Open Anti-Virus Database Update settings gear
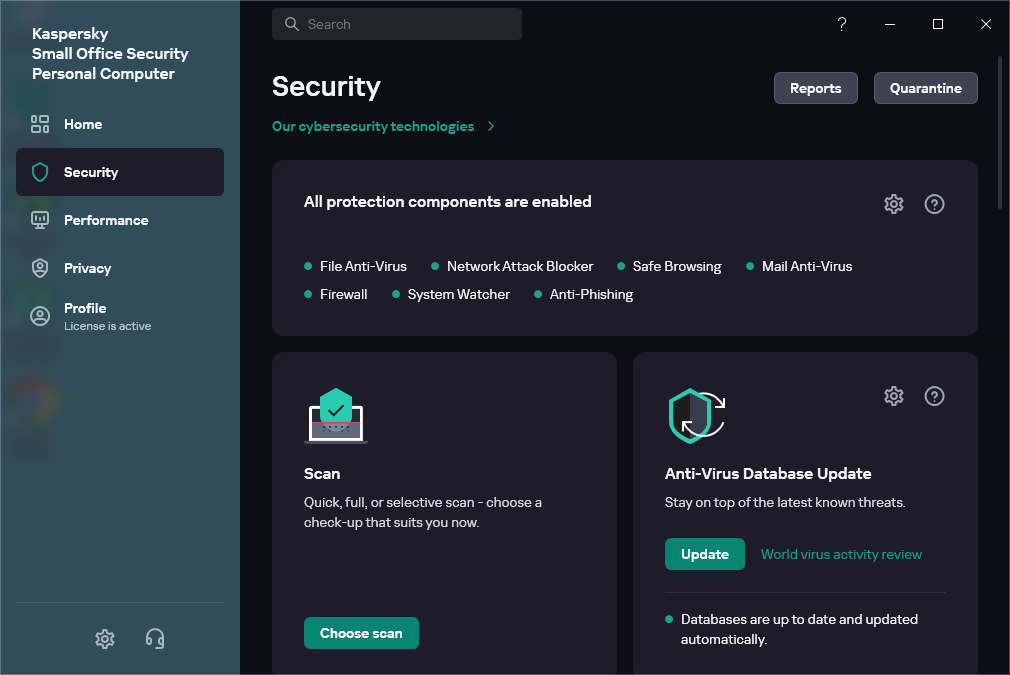Screen dimensions: 1010x675 (x=893, y=396)
